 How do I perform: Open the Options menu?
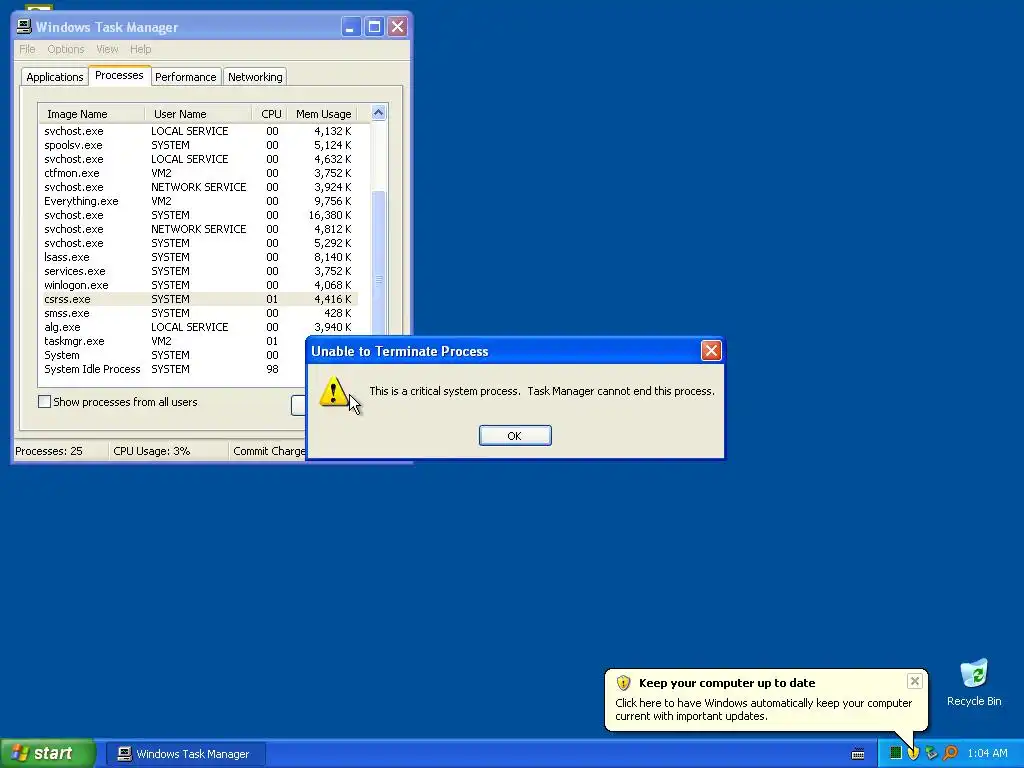tap(65, 49)
